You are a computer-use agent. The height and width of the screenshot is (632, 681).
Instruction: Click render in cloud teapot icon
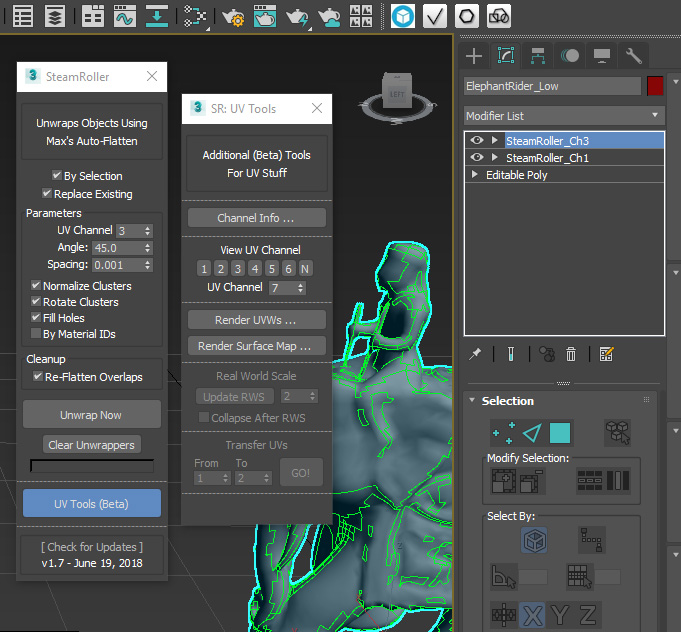coord(329,17)
